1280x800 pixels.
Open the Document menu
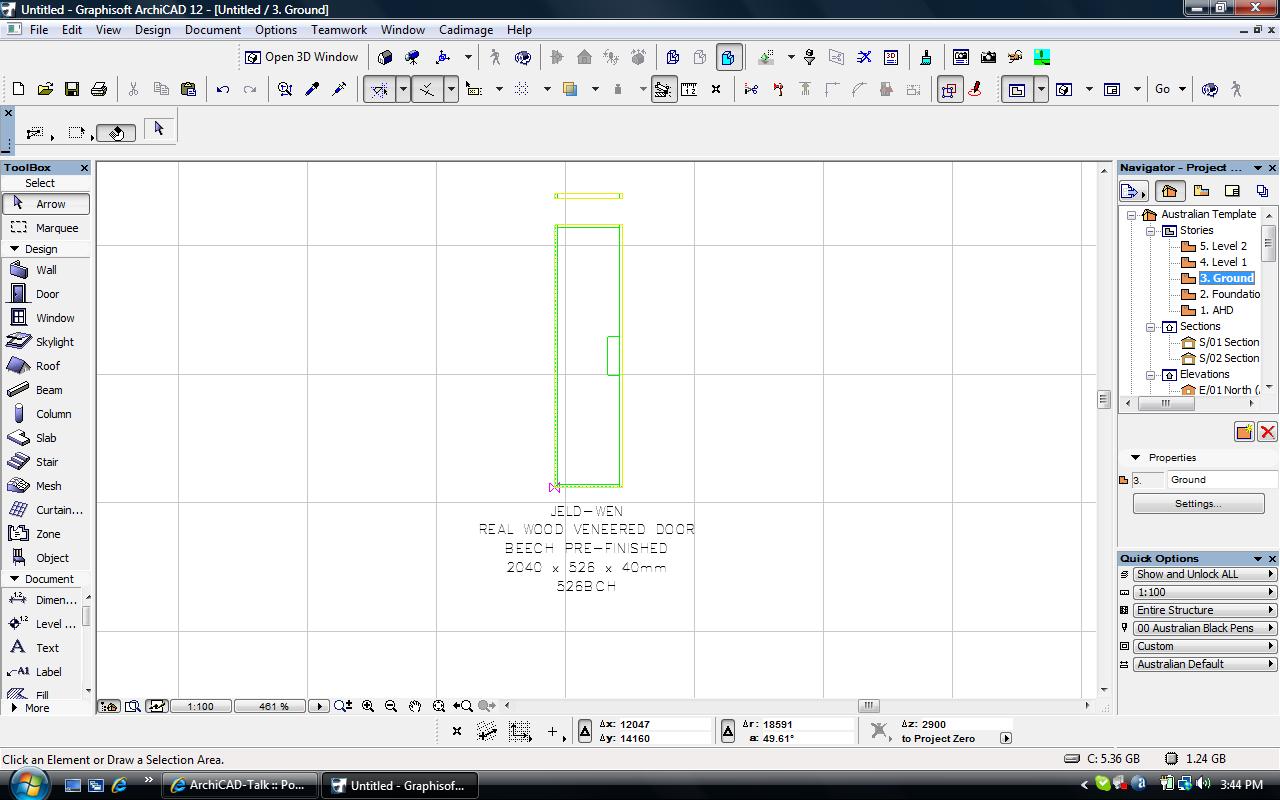click(213, 30)
